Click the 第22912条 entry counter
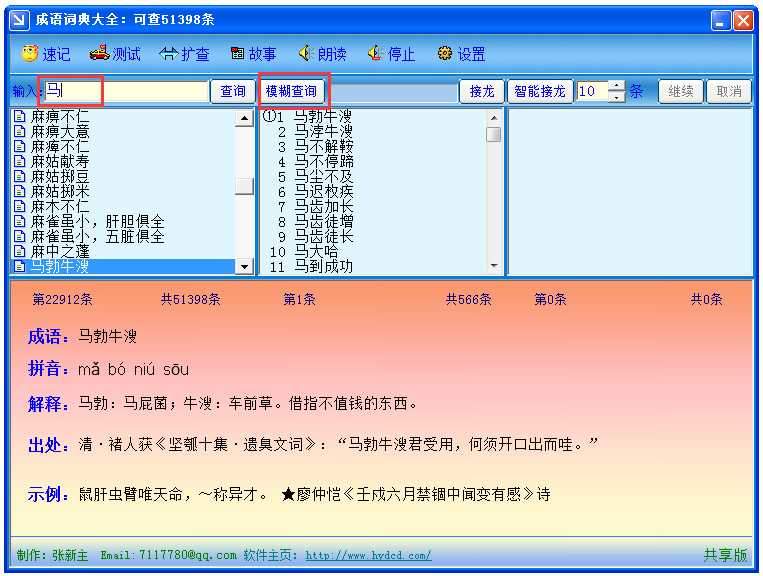This screenshot has height=576, width=763. tap(62, 299)
